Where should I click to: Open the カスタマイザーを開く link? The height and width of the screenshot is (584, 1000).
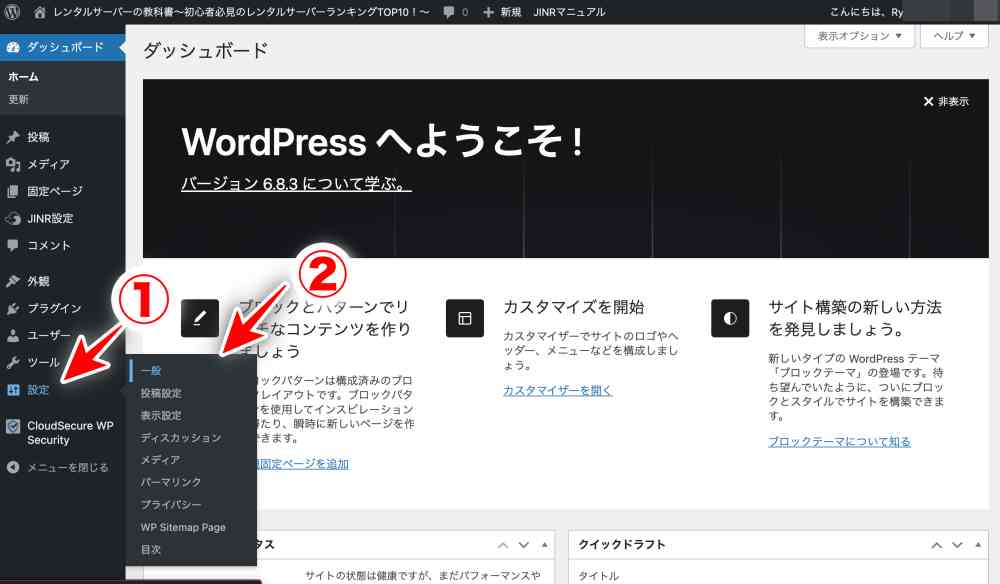557,391
